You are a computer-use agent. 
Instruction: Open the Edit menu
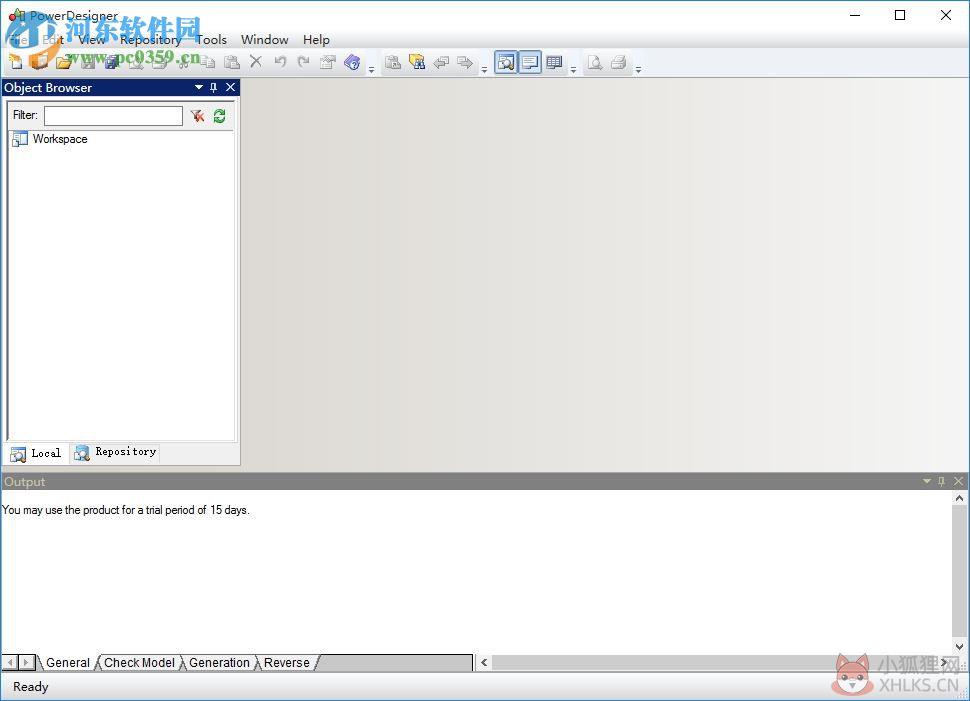point(53,40)
